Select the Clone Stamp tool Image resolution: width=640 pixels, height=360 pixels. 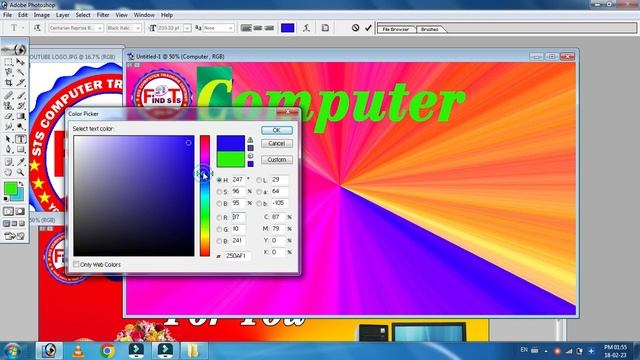(9, 106)
